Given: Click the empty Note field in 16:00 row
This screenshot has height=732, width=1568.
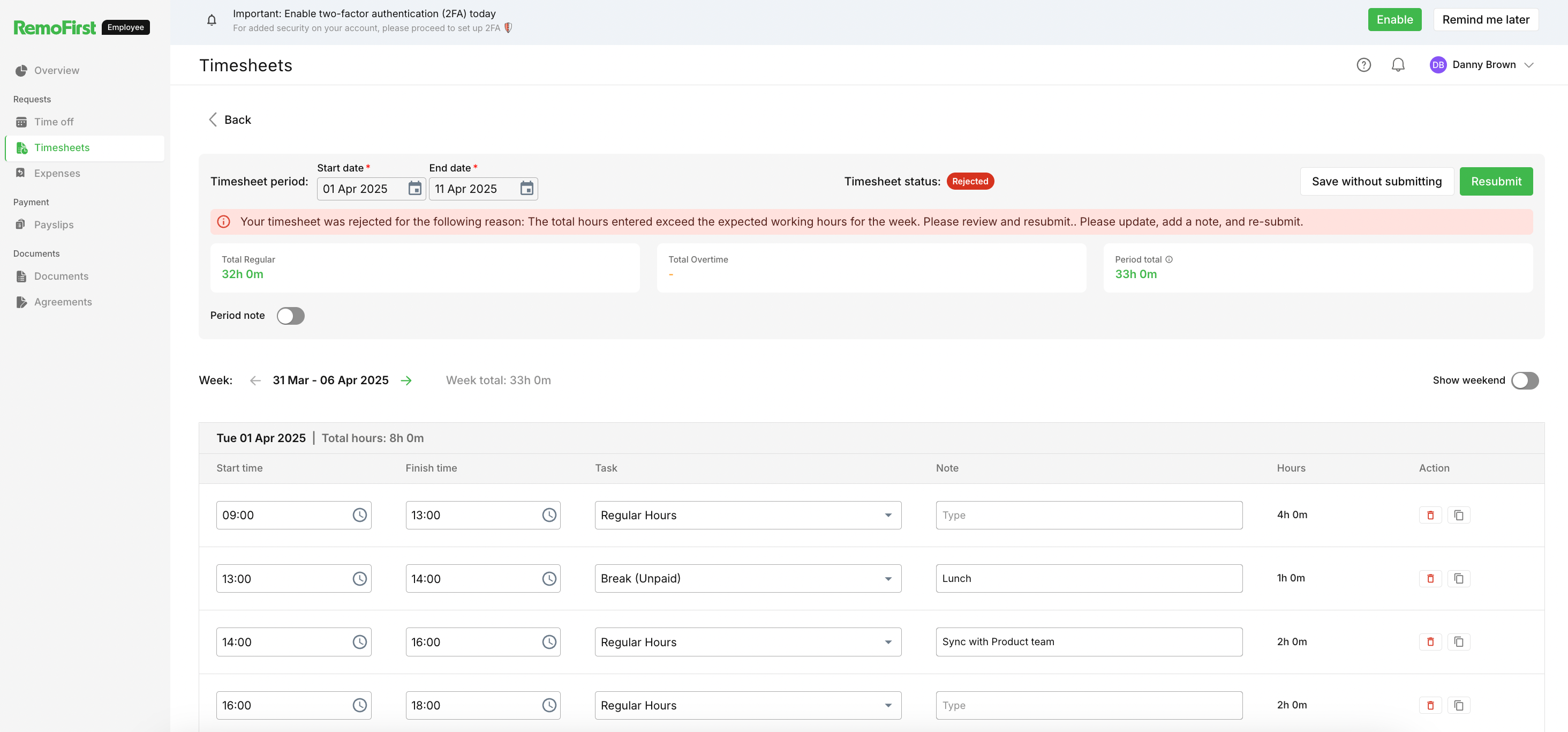Looking at the screenshot, I should (x=1089, y=705).
